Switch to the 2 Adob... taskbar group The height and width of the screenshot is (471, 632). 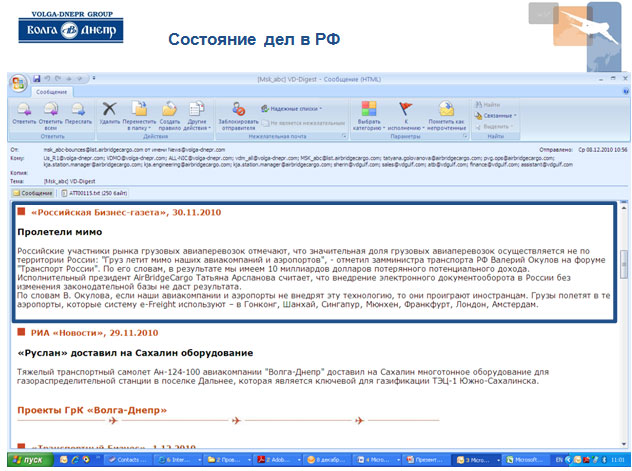pos(278,460)
